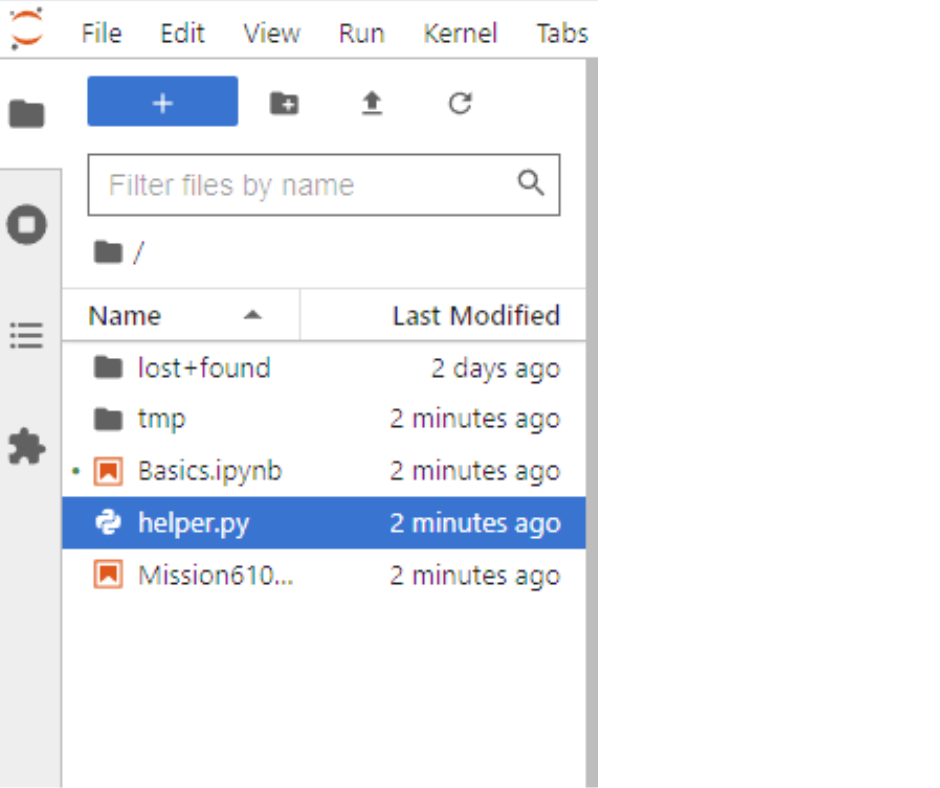The height and width of the screenshot is (788, 940).
Task: Open Running Terminals and Kernels sidebar tab
Action: click(27, 224)
